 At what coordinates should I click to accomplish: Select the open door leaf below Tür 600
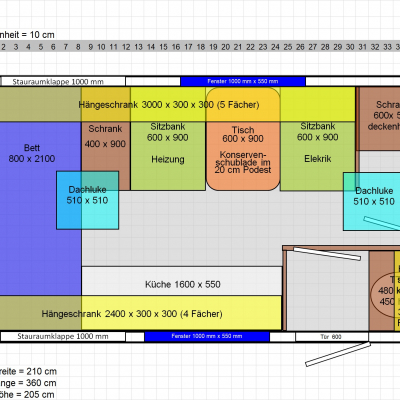point(338,354)
